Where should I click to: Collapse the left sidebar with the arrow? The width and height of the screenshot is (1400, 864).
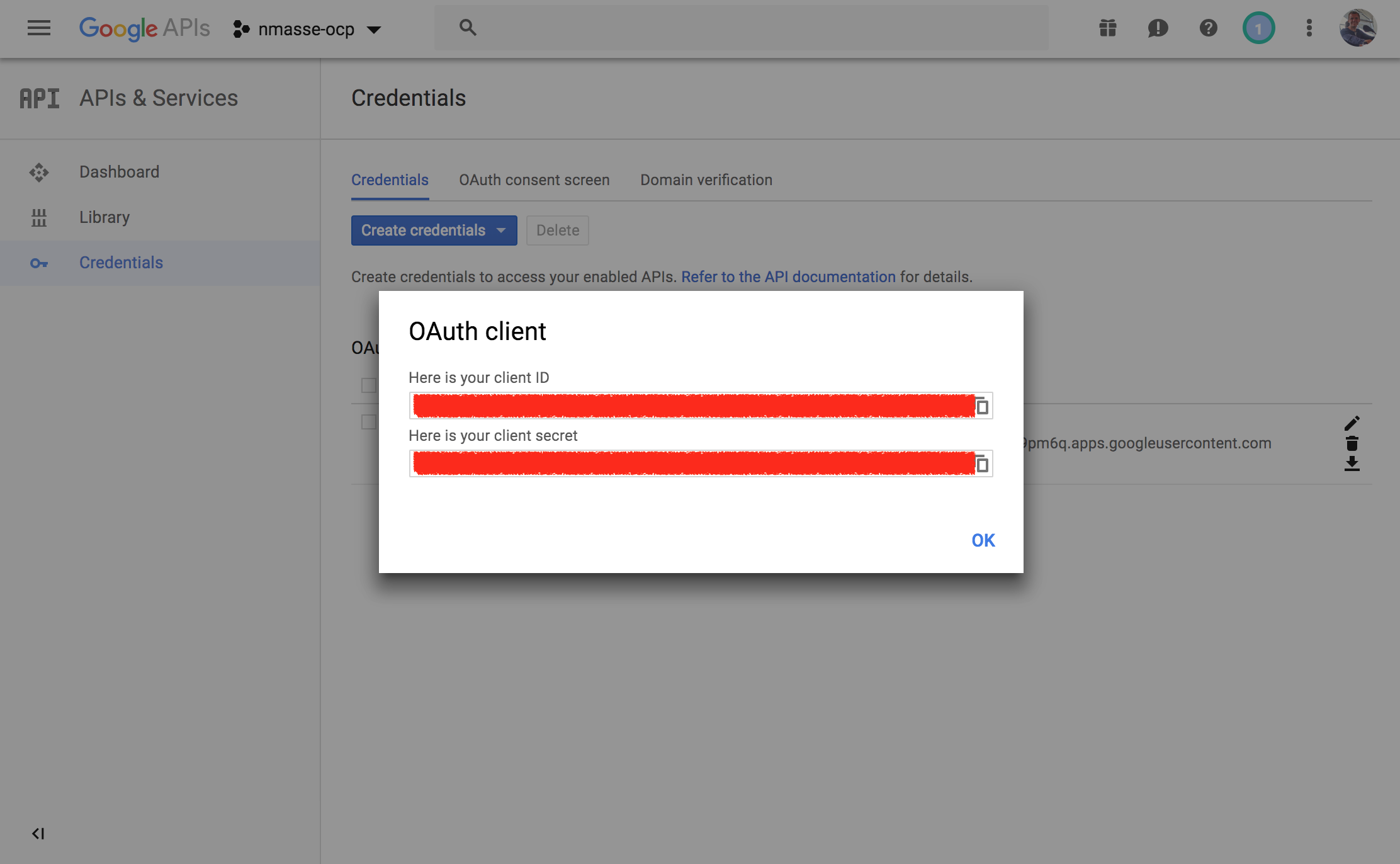[39, 833]
